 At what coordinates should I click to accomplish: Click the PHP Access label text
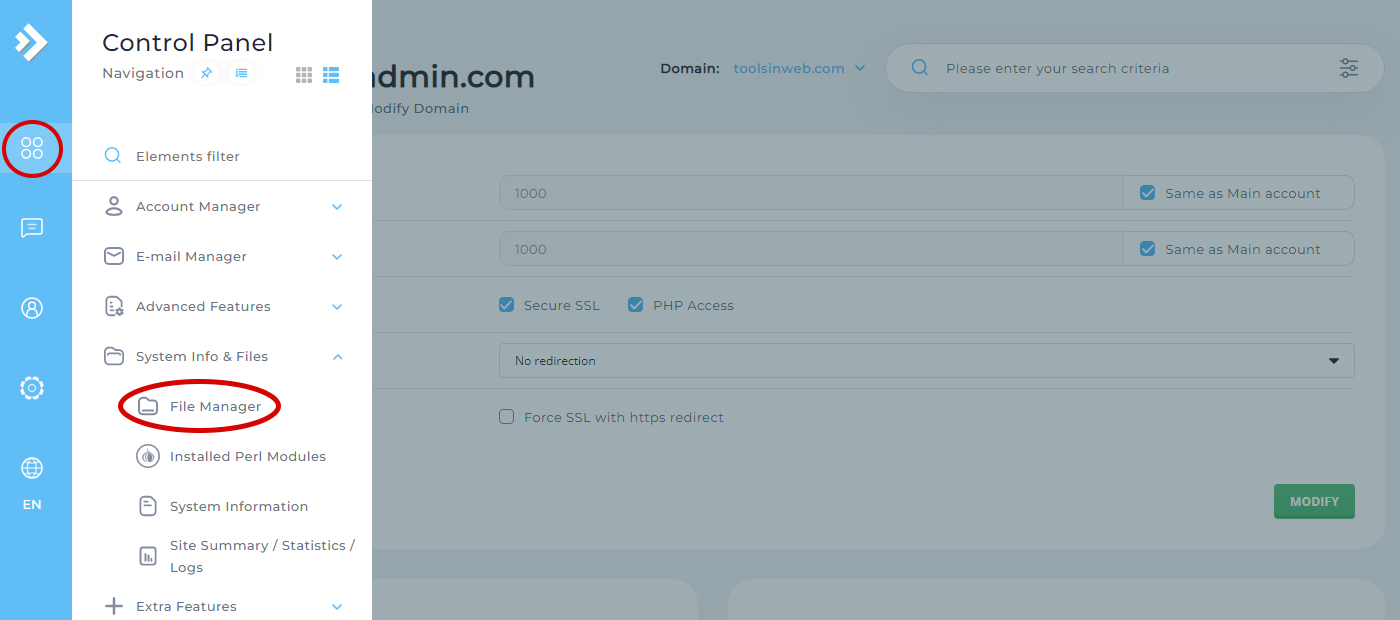pos(693,305)
